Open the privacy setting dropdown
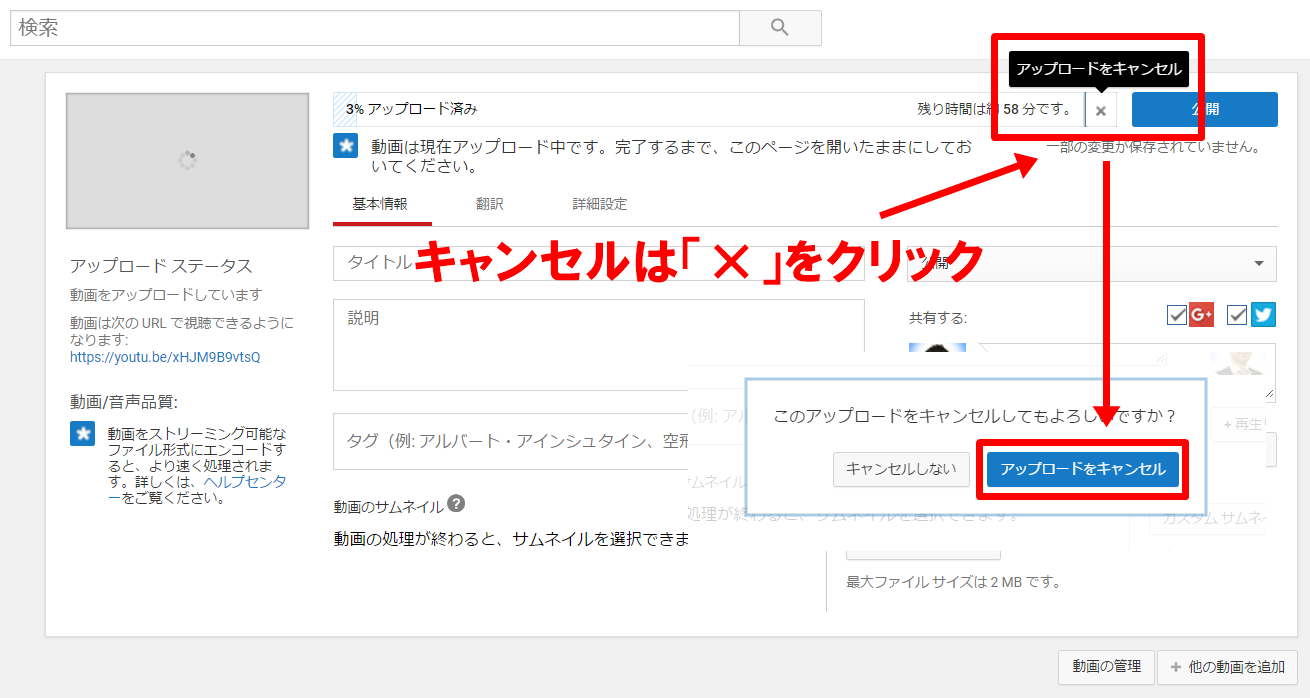Viewport: 1310px width, 698px height. coord(1091,264)
